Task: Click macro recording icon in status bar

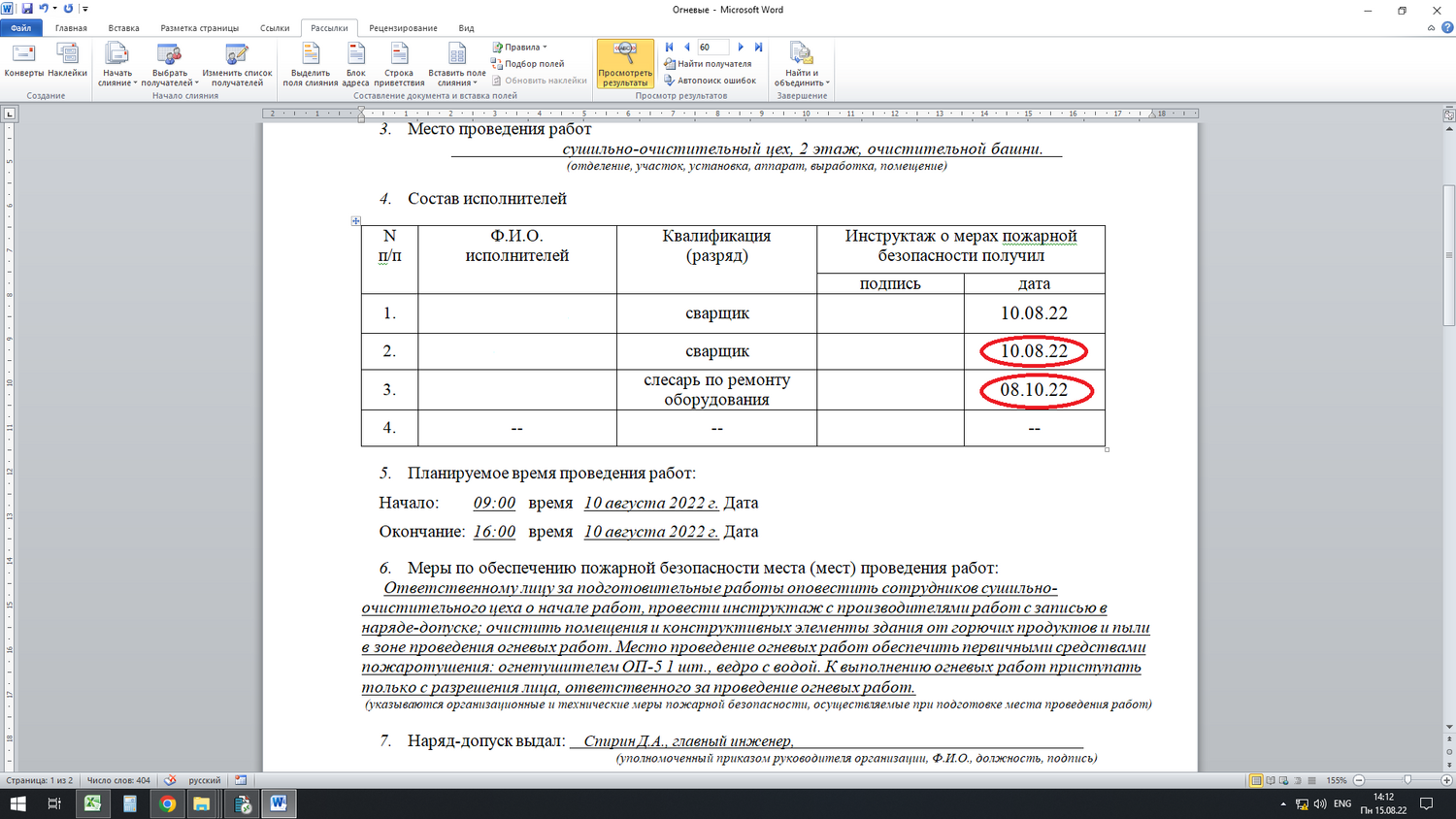Action: [x=241, y=780]
